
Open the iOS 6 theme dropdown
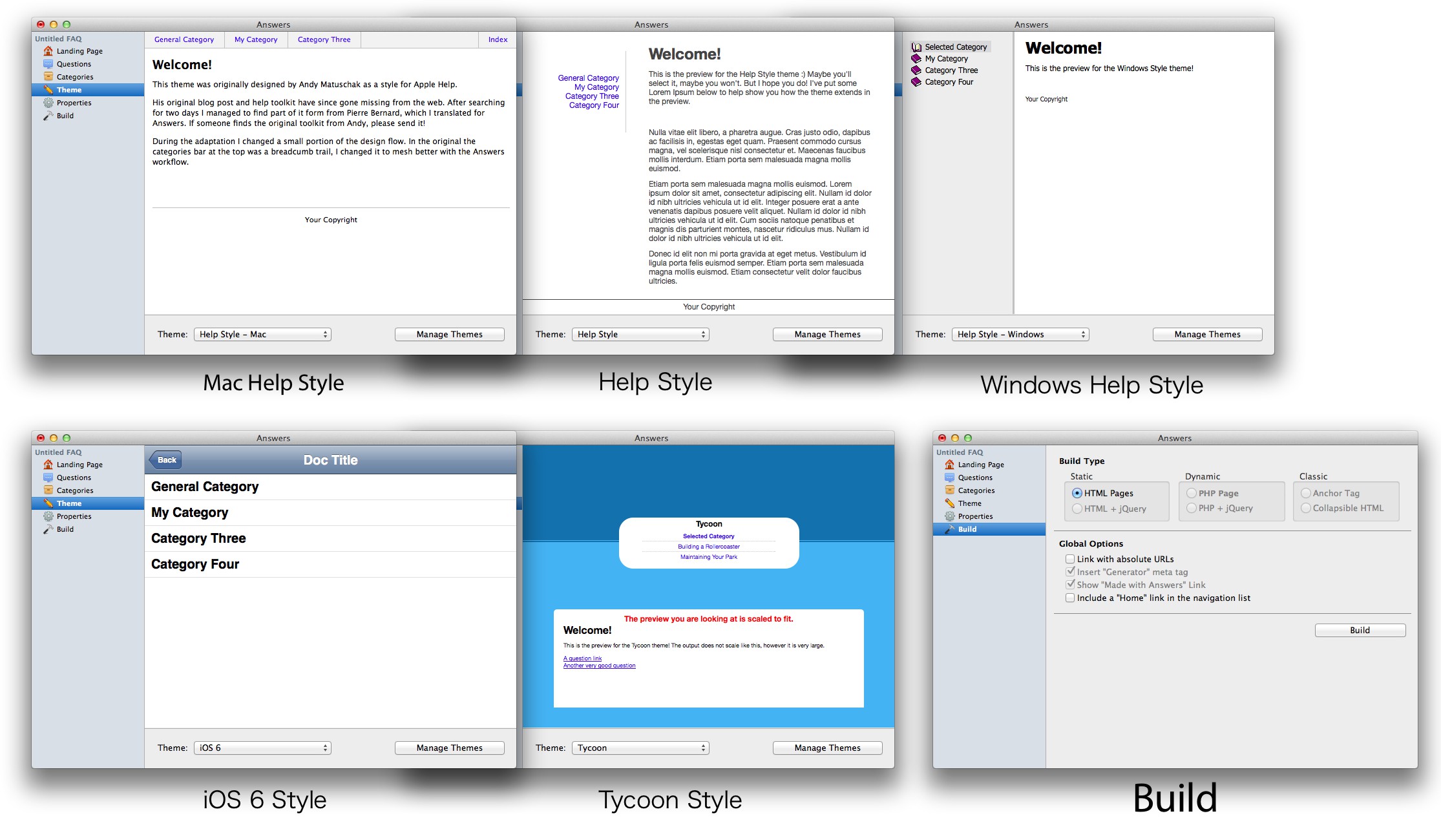262,748
